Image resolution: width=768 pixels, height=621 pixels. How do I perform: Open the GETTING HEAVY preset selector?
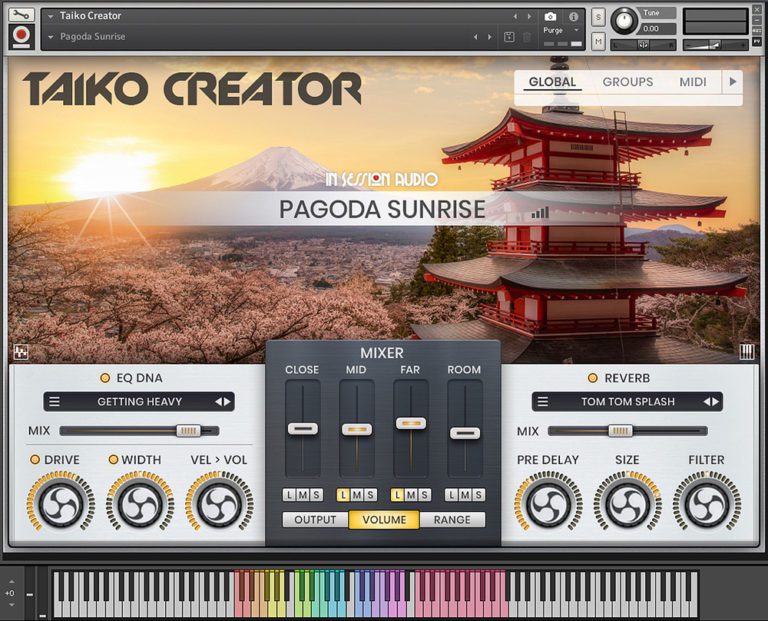click(x=139, y=402)
